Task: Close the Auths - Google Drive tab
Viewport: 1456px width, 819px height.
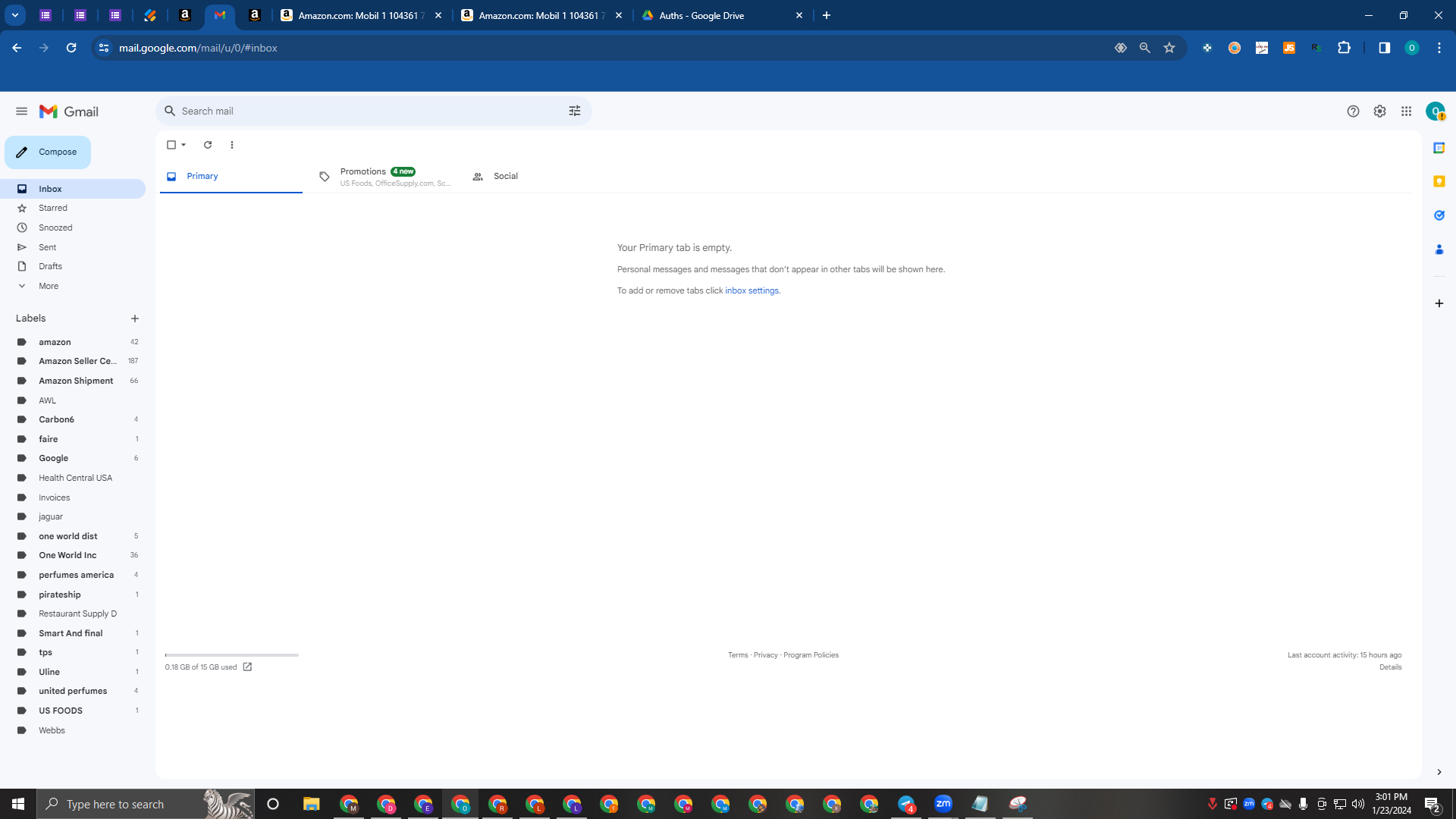Action: (x=799, y=15)
